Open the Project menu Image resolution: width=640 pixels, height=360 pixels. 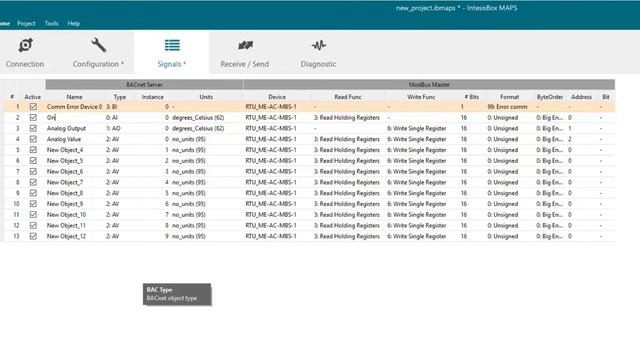click(x=26, y=24)
